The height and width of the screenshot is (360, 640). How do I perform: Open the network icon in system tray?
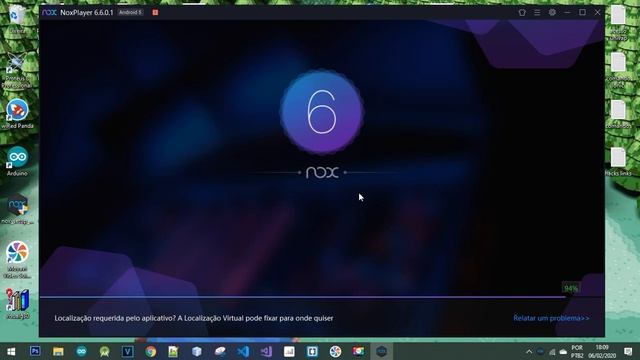click(x=552, y=352)
